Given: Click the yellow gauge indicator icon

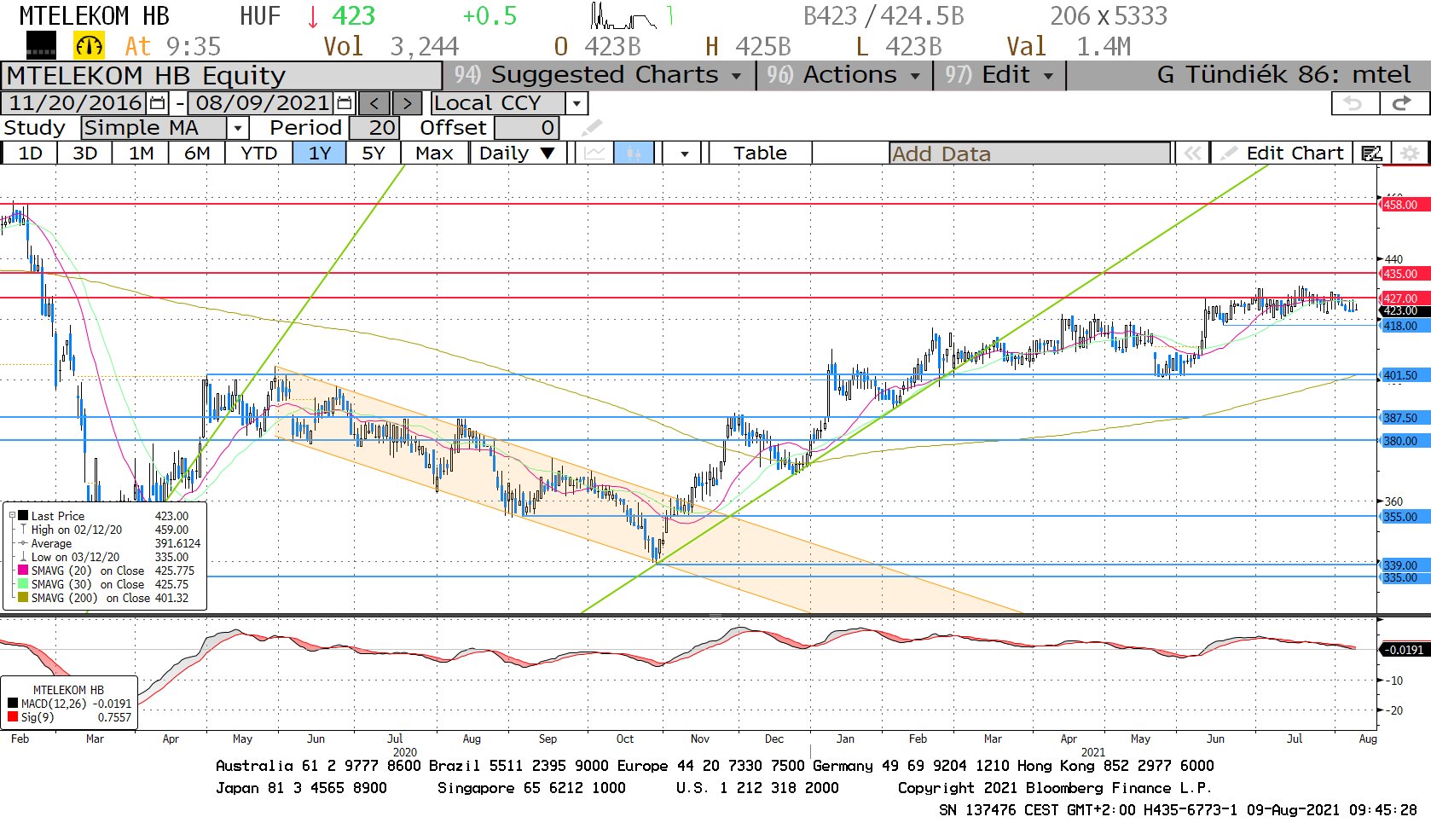Looking at the screenshot, I should pyautogui.click(x=89, y=45).
